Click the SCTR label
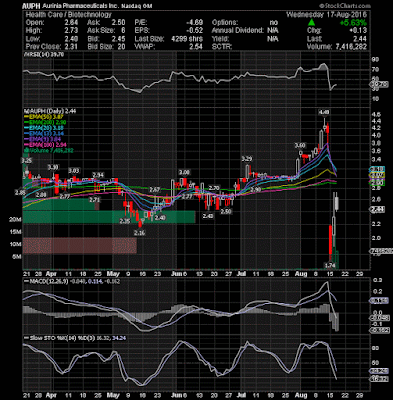Screen dimensions: 393x400 coord(222,47)
